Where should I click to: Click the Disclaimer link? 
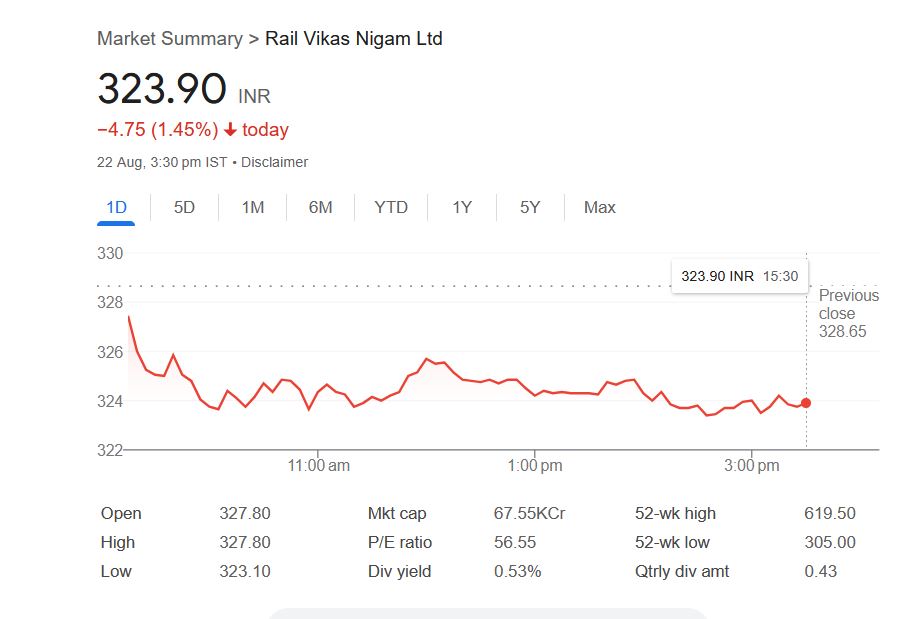(x=274, y=162)
